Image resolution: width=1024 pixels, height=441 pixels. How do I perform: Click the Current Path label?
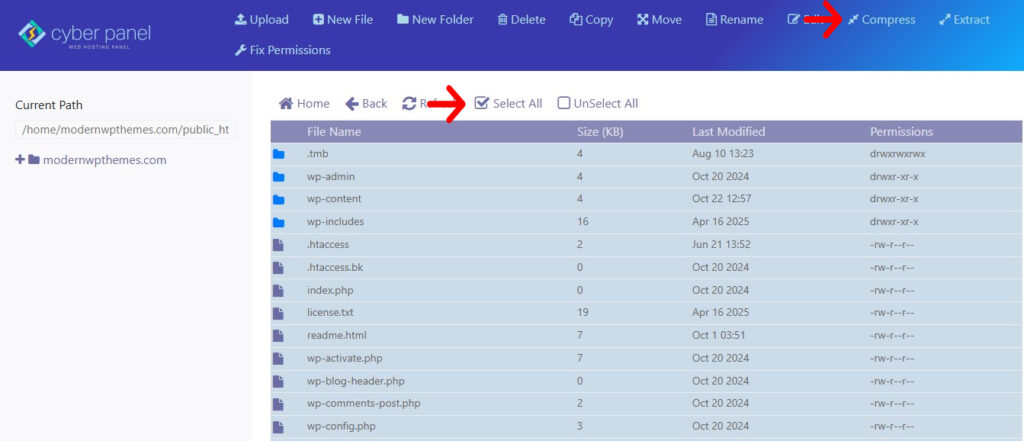click(x=49, y=105)
